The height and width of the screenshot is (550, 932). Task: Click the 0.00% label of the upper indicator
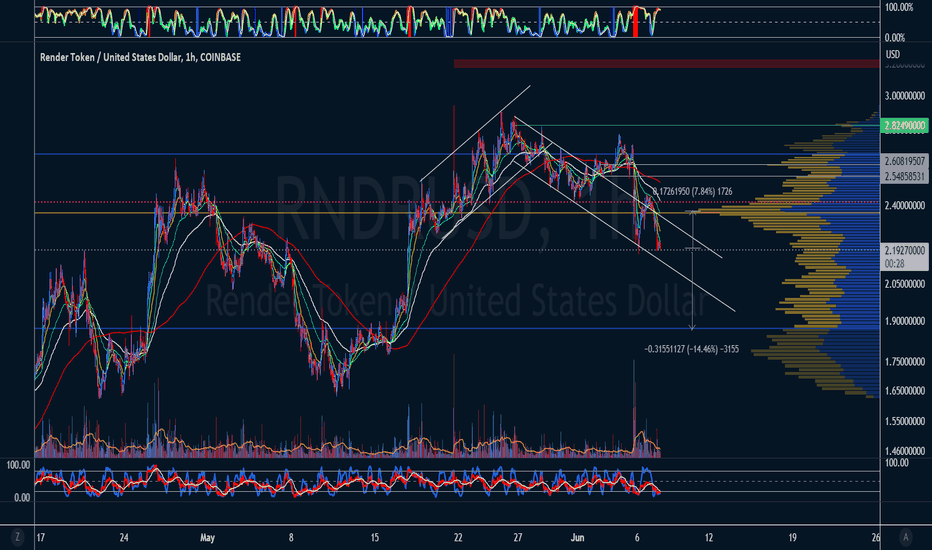[x=895, y=38]
